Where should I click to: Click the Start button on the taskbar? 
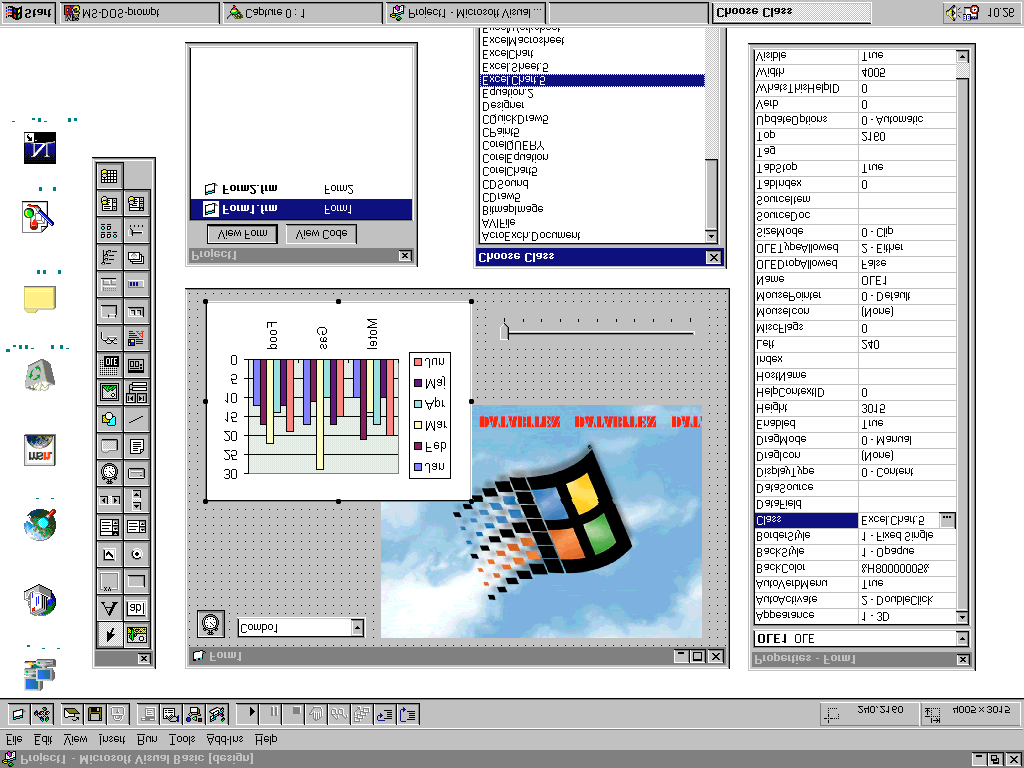point(29,12)
